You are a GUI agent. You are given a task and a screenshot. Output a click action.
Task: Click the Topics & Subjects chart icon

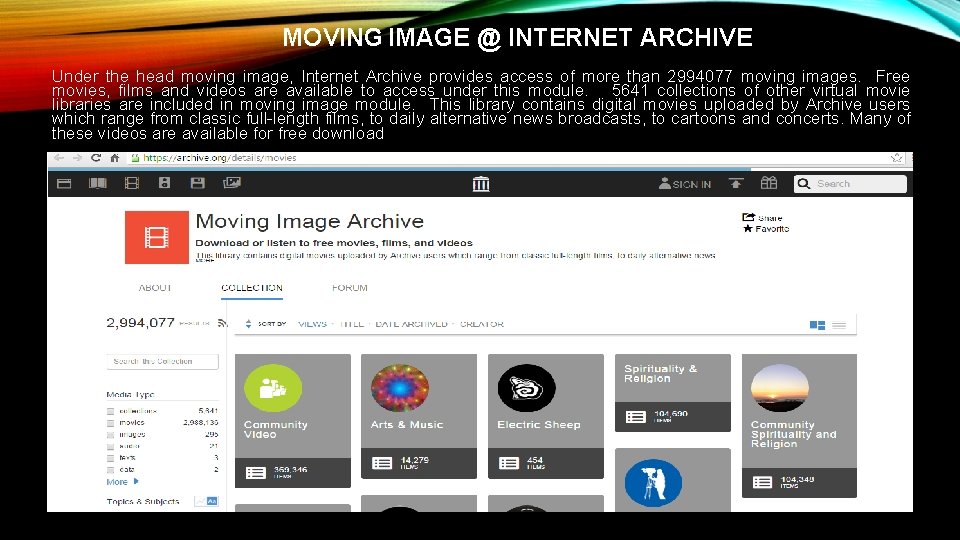click(200, 501)
